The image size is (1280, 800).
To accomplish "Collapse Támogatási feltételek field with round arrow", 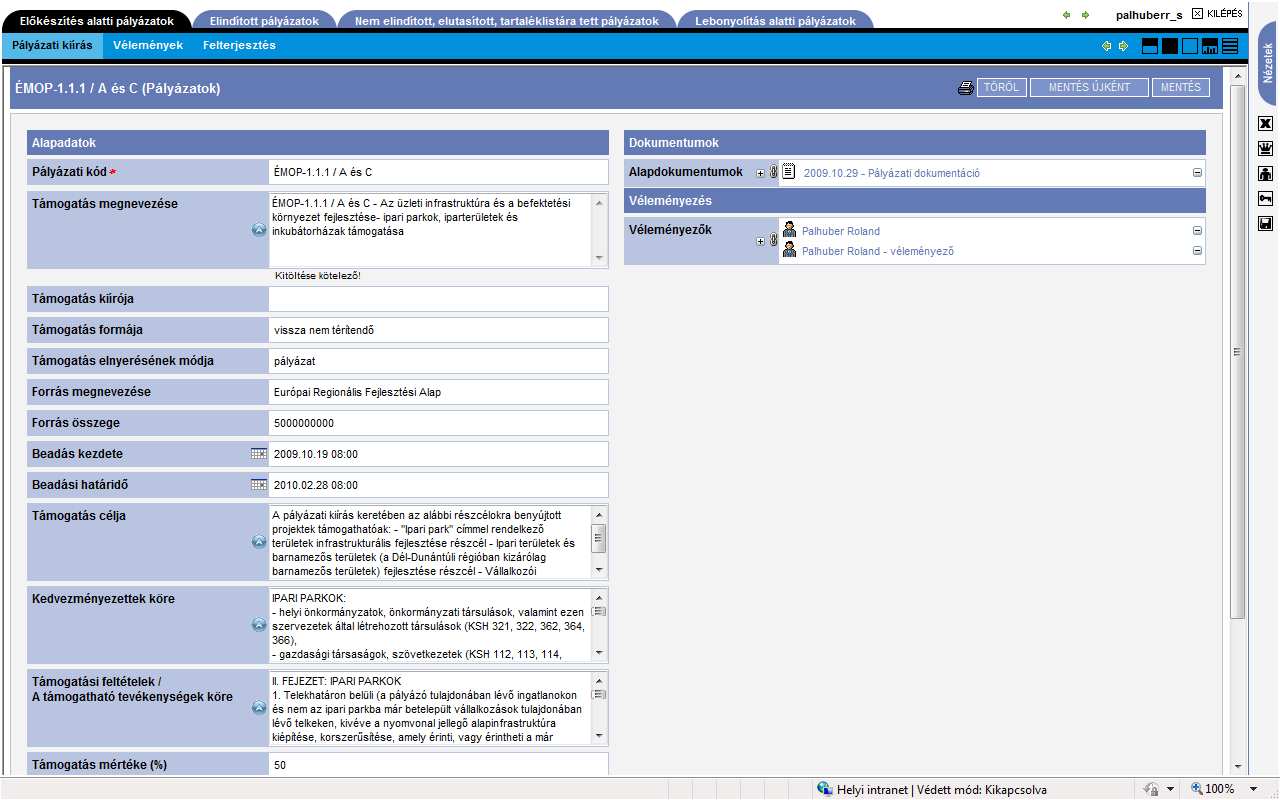I will point(259,708).
